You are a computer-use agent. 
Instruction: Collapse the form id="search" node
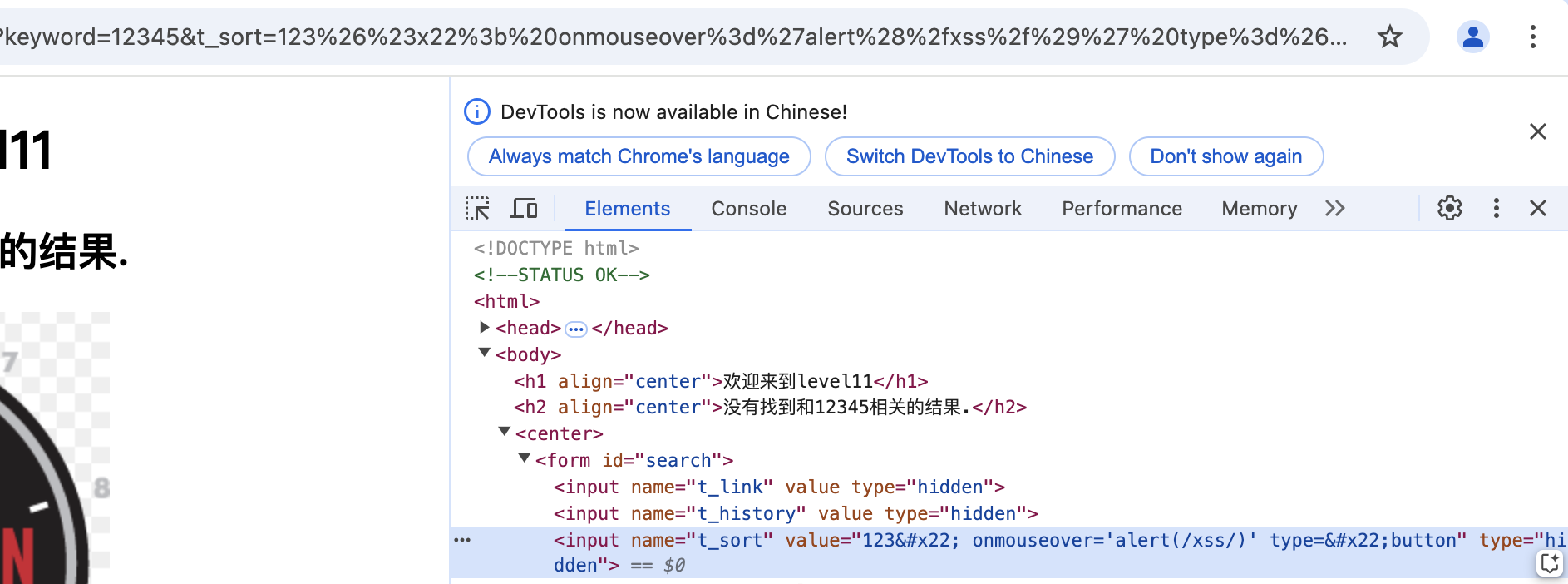[x=524, y=458]
